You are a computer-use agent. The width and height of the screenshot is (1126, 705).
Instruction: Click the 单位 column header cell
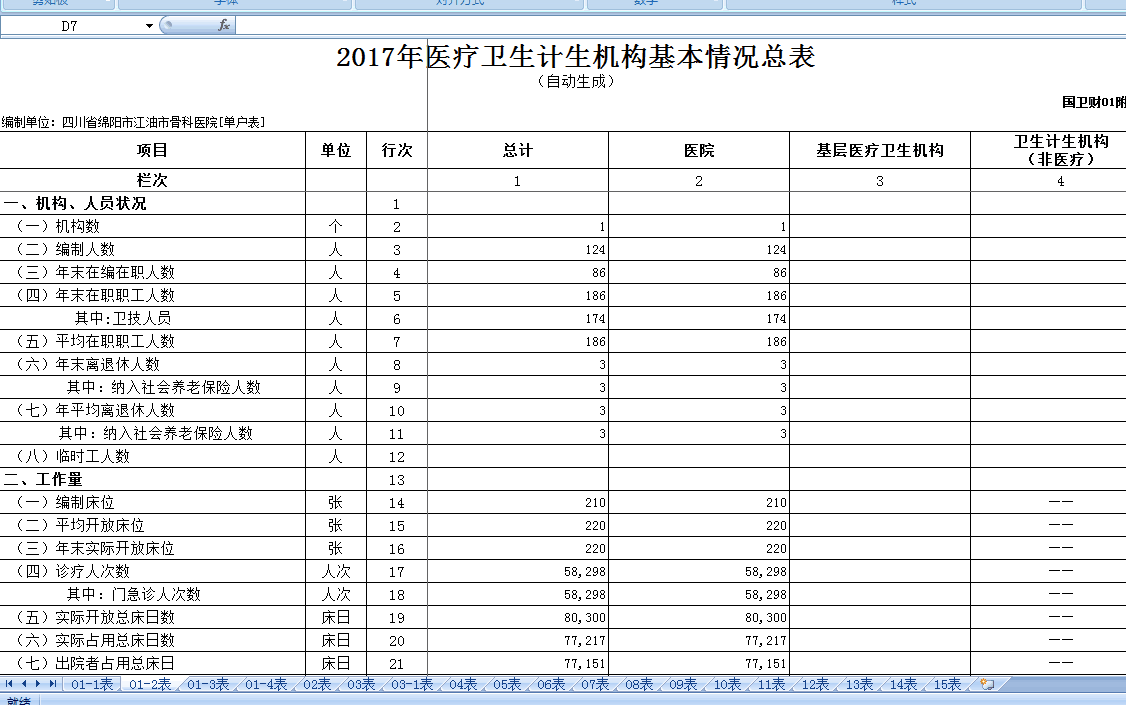coord(336,150)
